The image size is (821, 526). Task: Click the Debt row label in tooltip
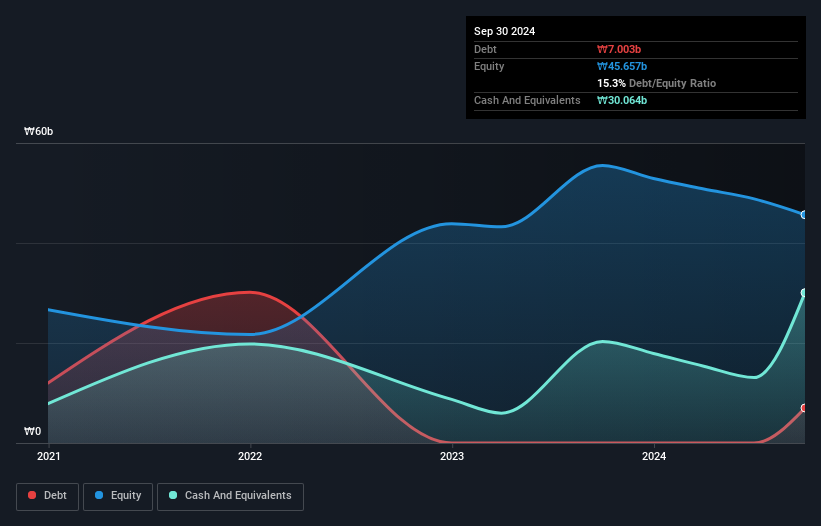coord(485,49)
